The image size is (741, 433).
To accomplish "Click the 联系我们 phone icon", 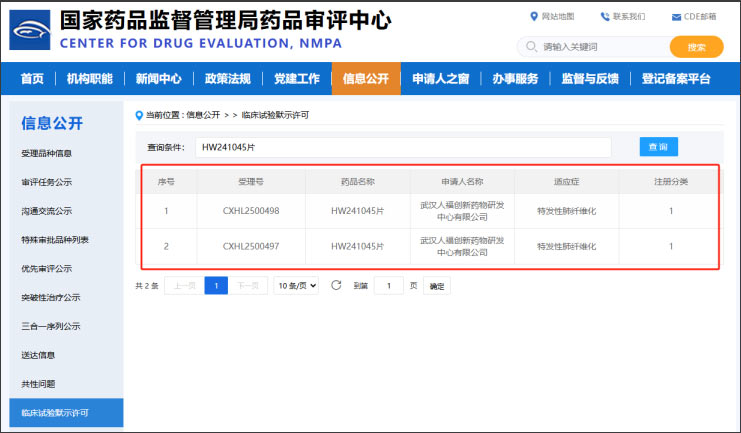I will (605, 17).
